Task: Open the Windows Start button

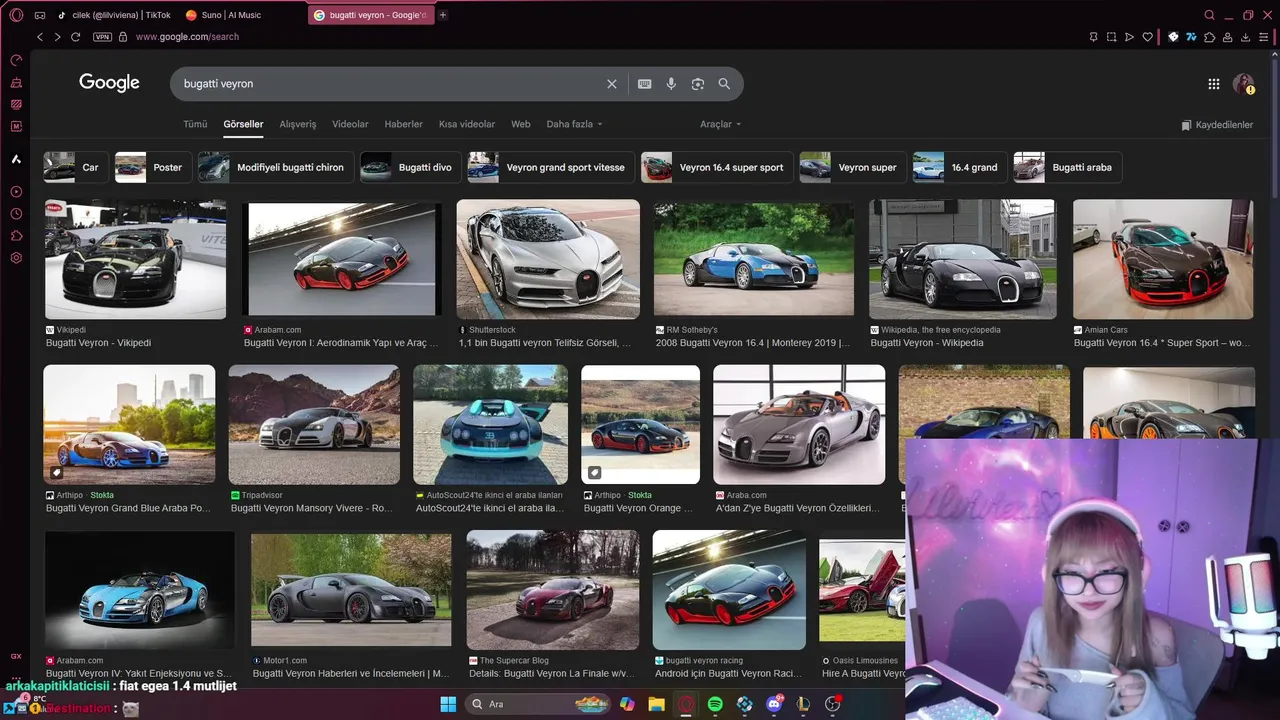Action: [x=448, y=704]
